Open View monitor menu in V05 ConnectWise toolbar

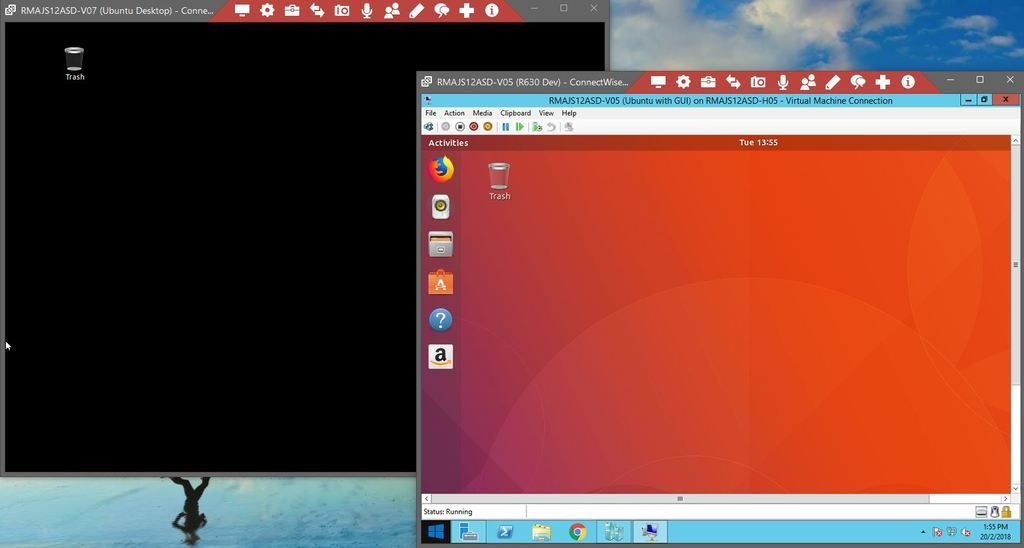pyautogui.click(x=658, y=82)
